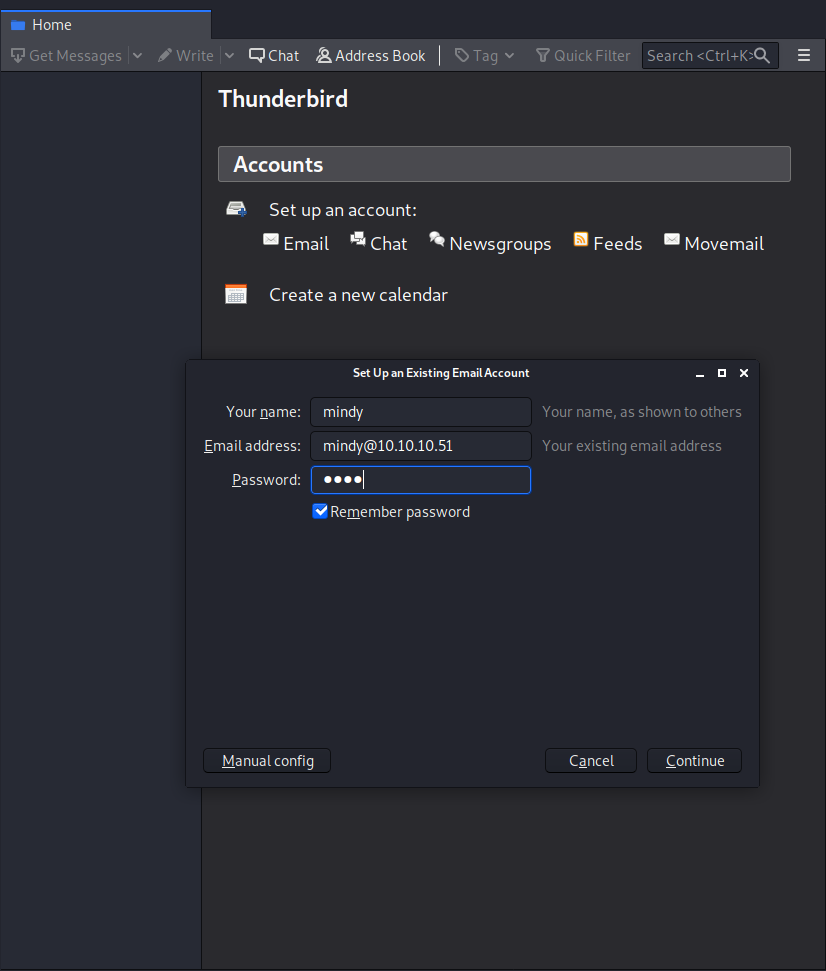The height and width of the screenshot is (971, 826).
Task: Toggle the Quick Filter funnel button
Action: click(x=583, y=56)
